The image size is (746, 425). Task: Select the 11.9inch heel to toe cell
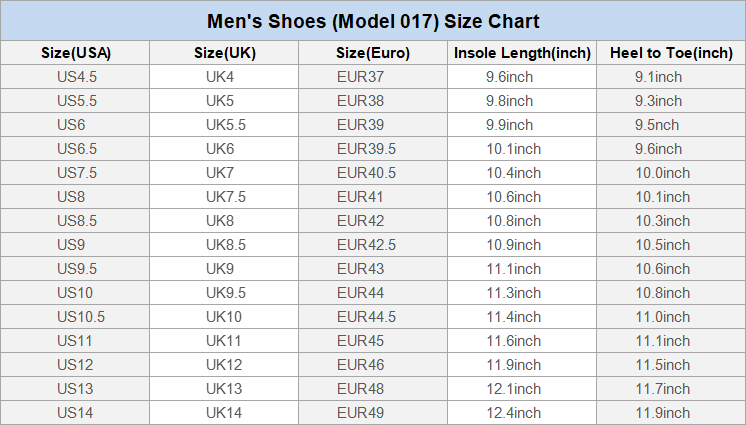point(662,413)
